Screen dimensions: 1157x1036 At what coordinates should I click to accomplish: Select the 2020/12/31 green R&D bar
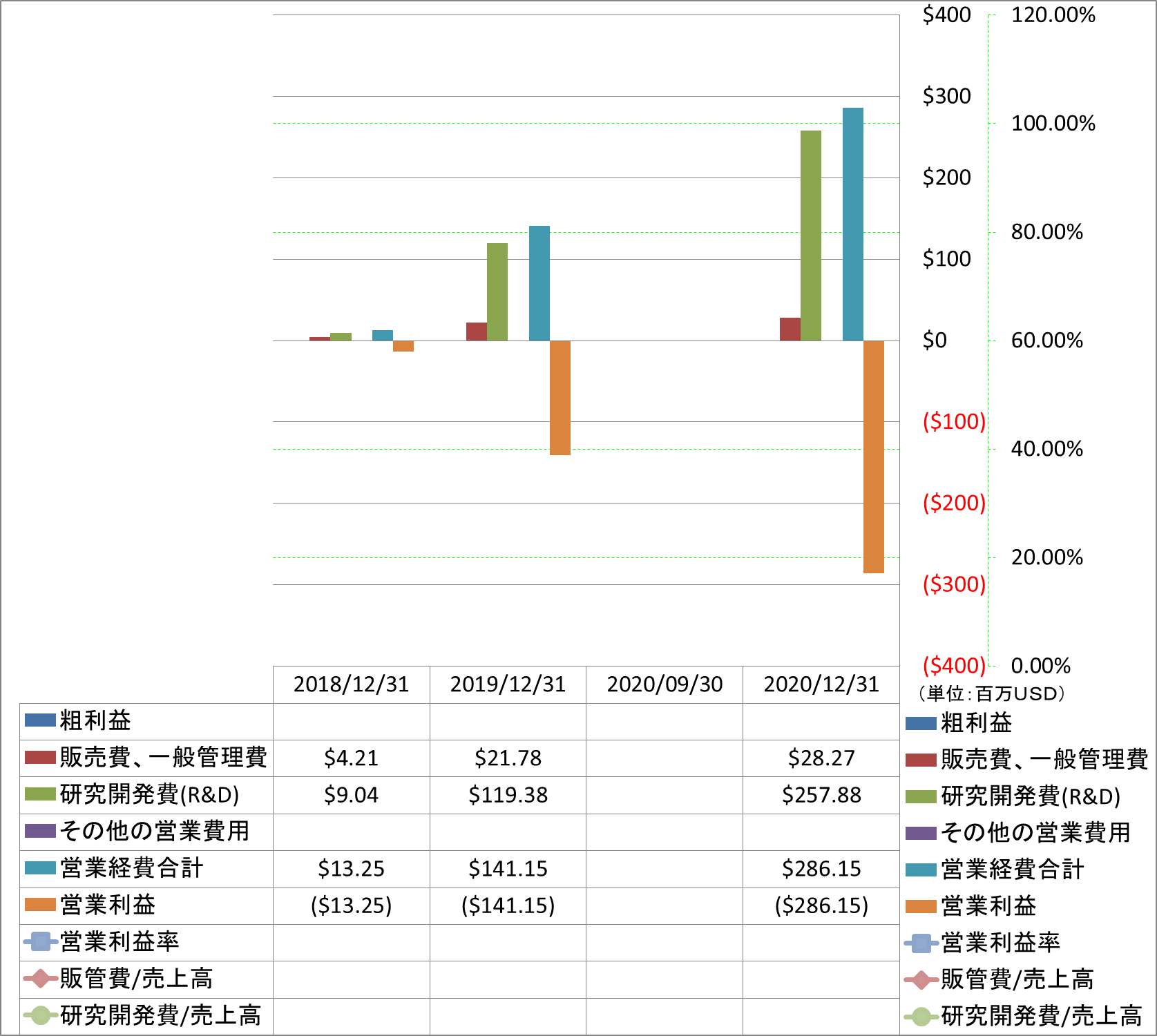click(811, 236)
